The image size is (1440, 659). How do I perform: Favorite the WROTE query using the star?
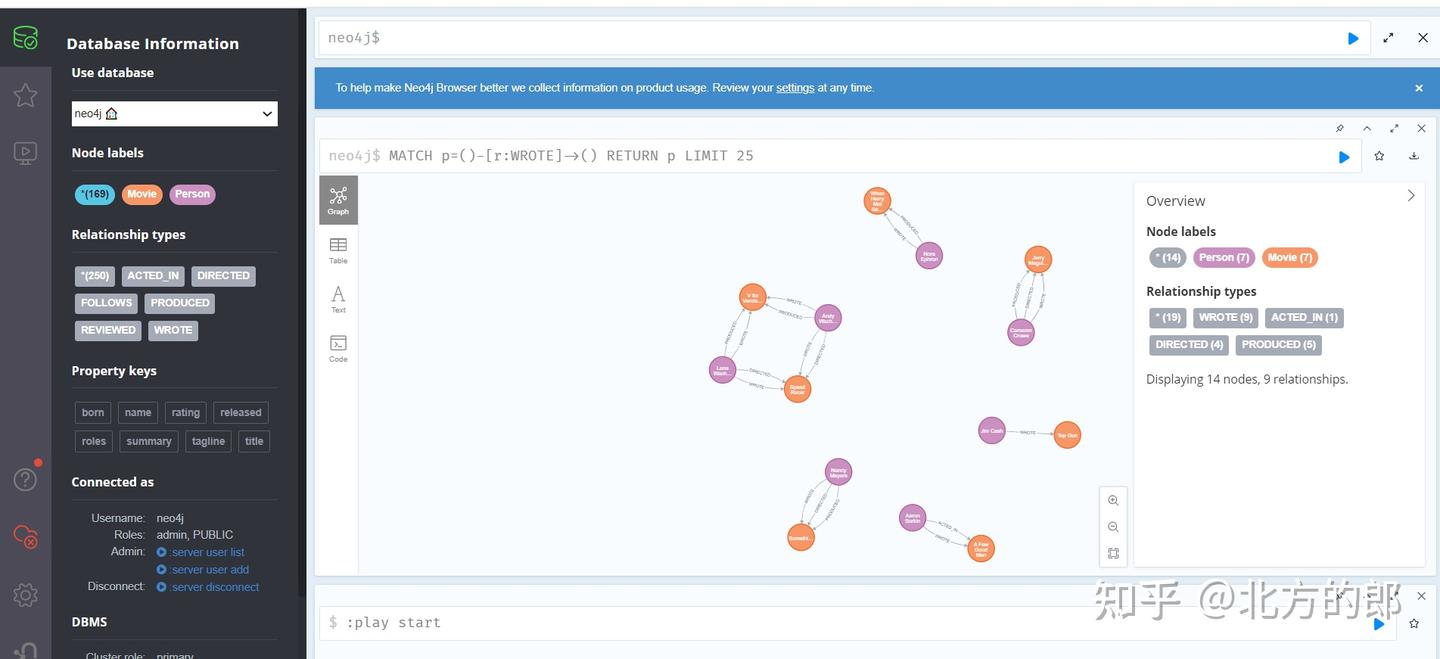1379,156
